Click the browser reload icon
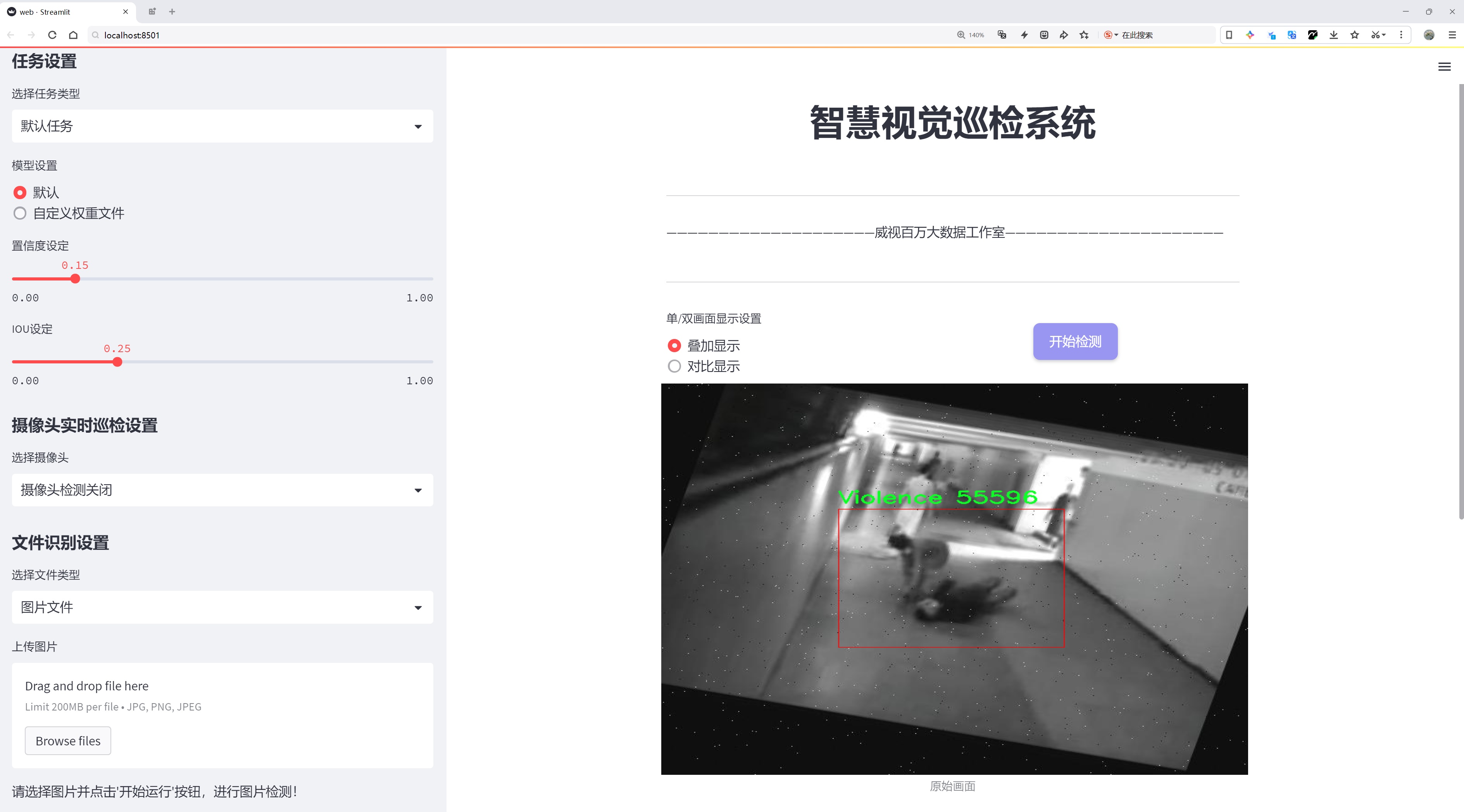1464x812 pixels. click(x=52, y=35)
